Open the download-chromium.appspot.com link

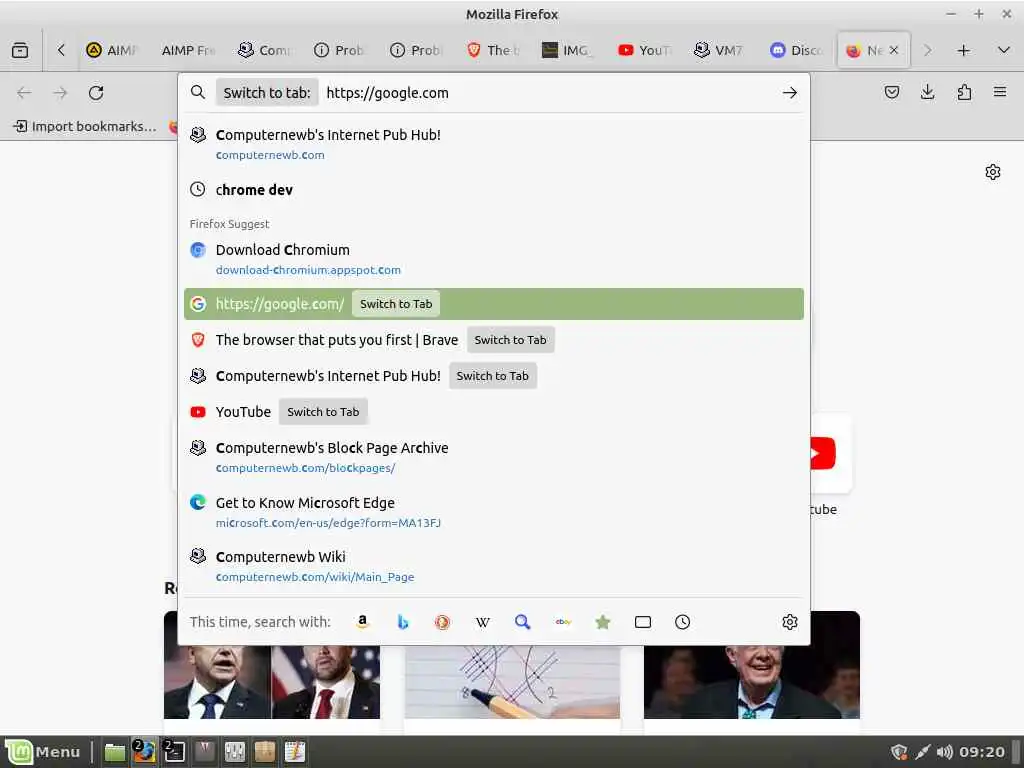(308, 270)
